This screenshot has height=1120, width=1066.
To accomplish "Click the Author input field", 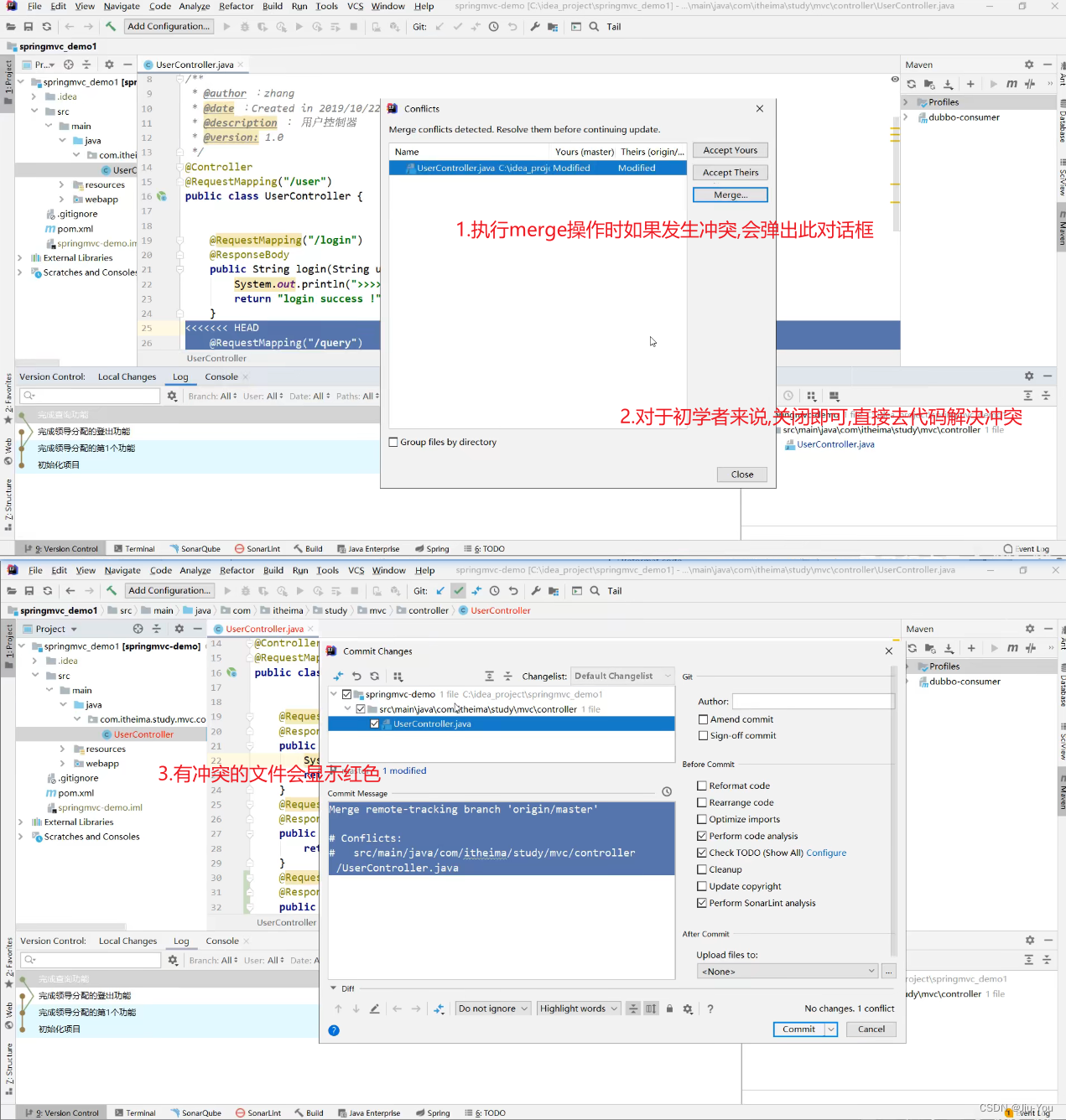I will pyautogui.click(x=814, y=701).
